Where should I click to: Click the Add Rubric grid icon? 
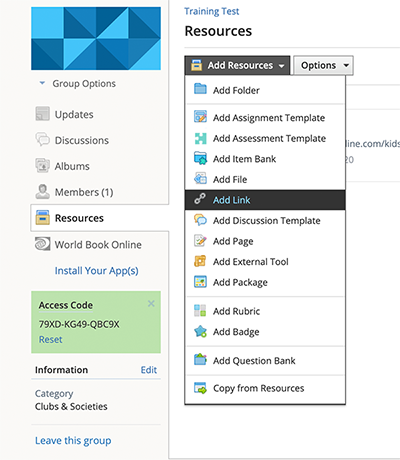click(x=200, y=310)
